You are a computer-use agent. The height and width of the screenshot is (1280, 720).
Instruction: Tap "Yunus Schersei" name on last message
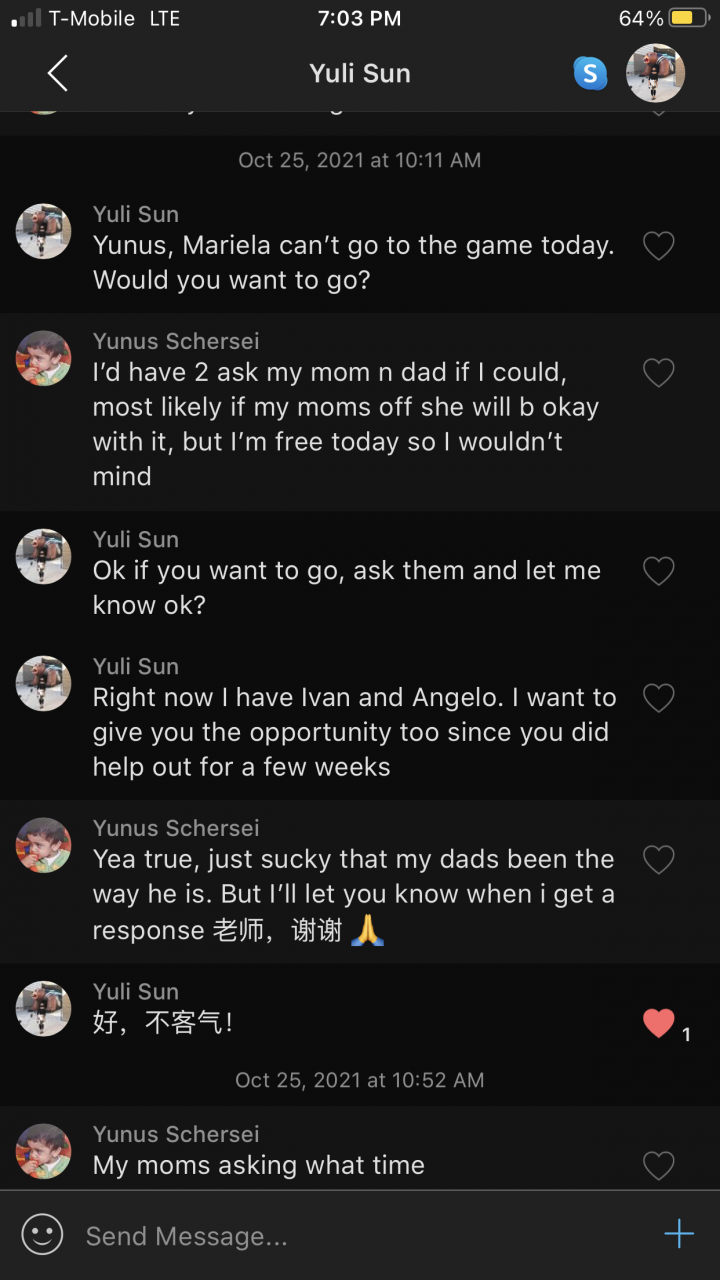pyautogui.click(x=176, y=1134)
